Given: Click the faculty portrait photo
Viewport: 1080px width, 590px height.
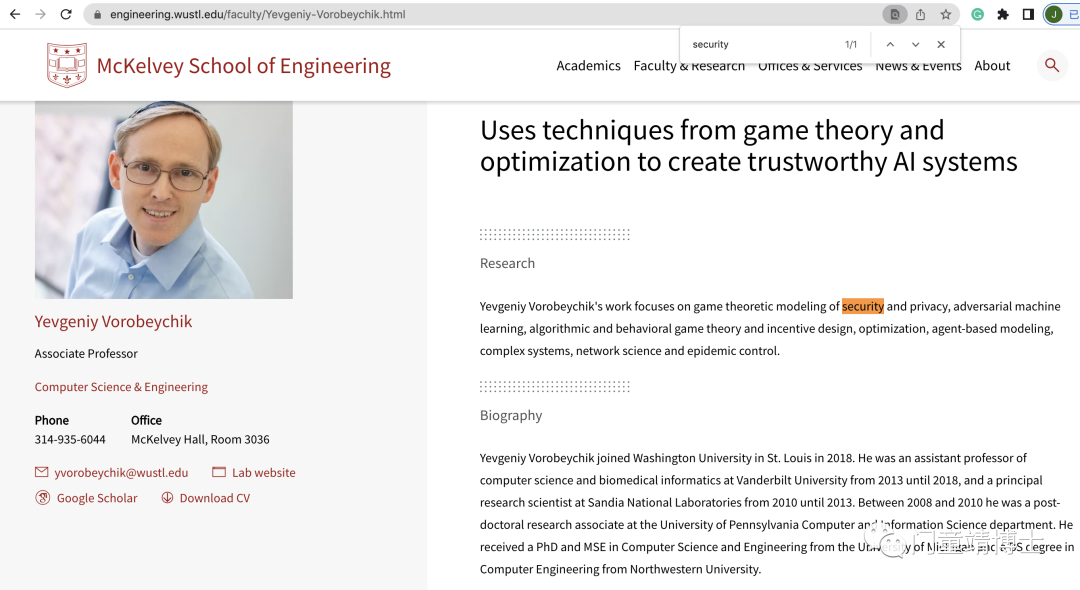Looking at the screenshot, I should tap(164, 200).
